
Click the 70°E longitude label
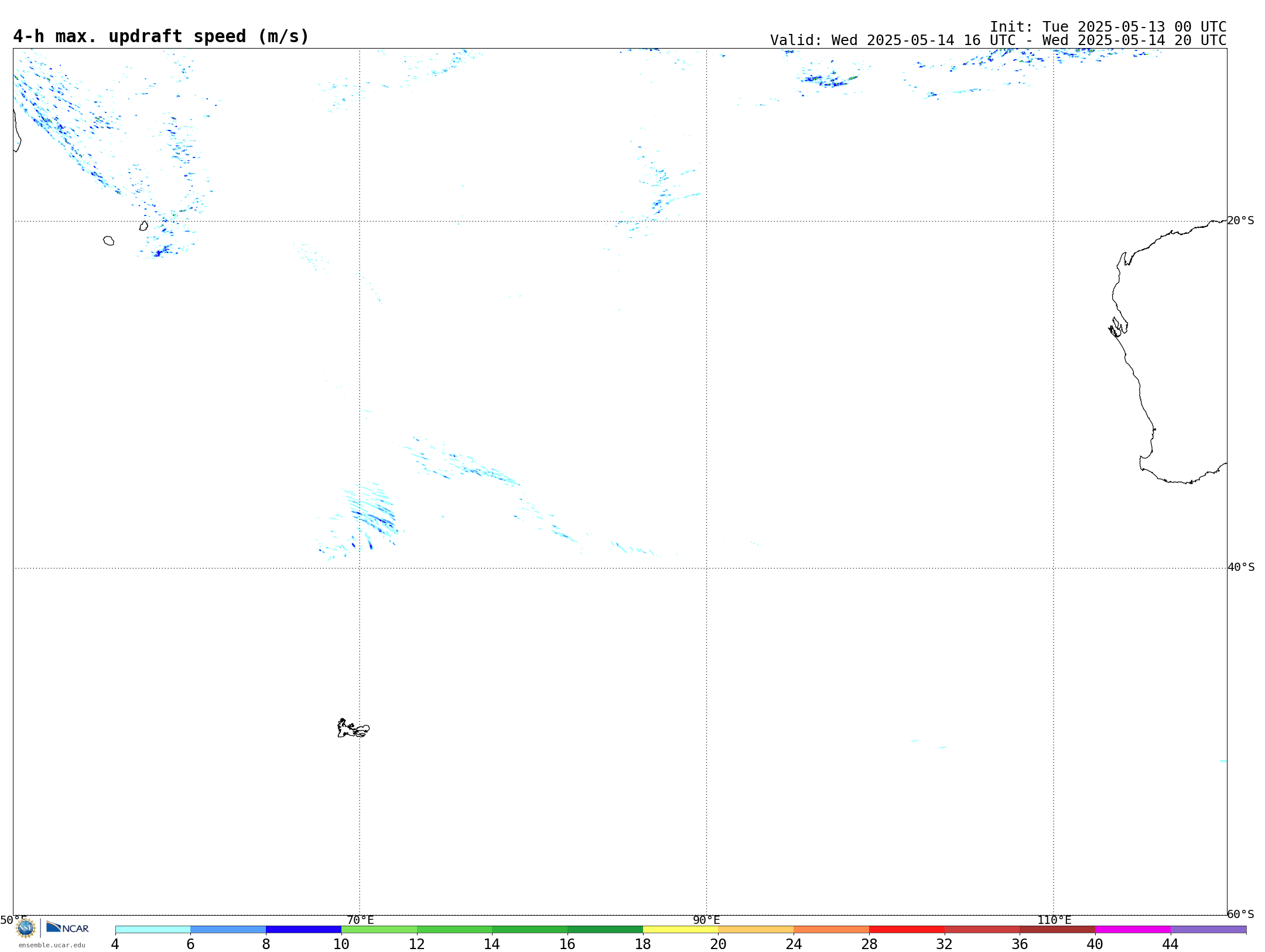[x=360, y=920]
